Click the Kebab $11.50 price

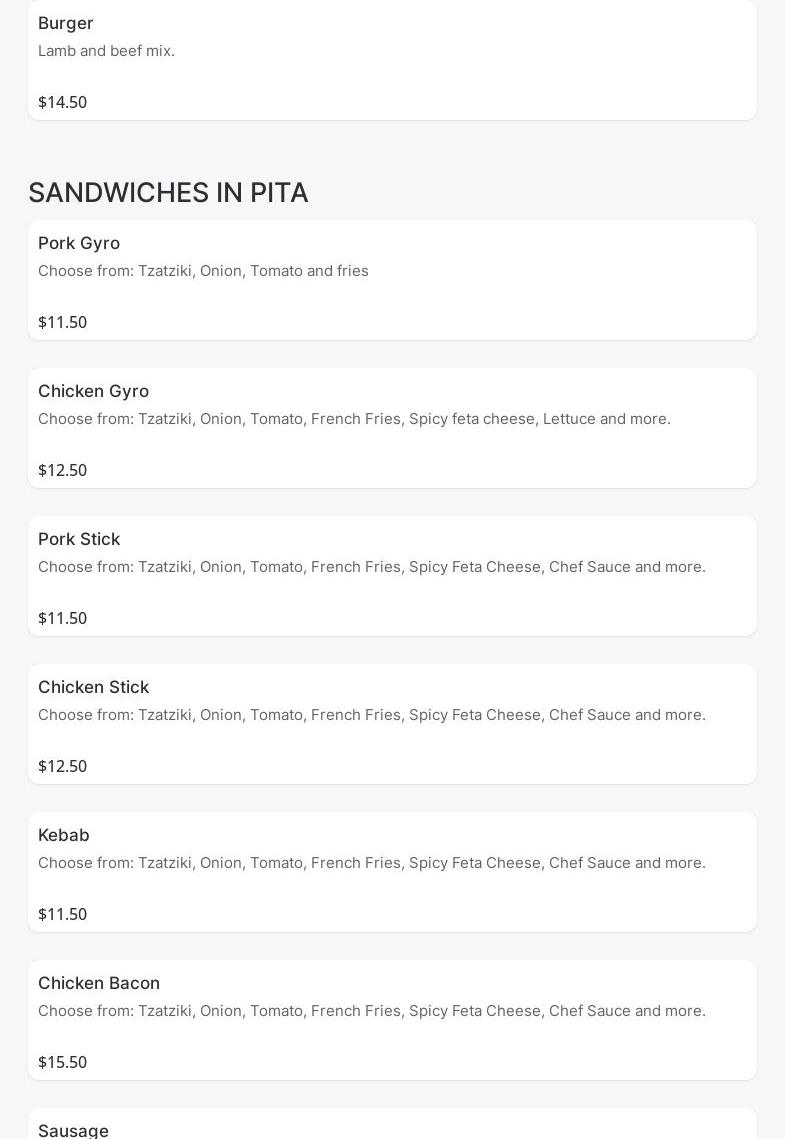coord(62,914)
